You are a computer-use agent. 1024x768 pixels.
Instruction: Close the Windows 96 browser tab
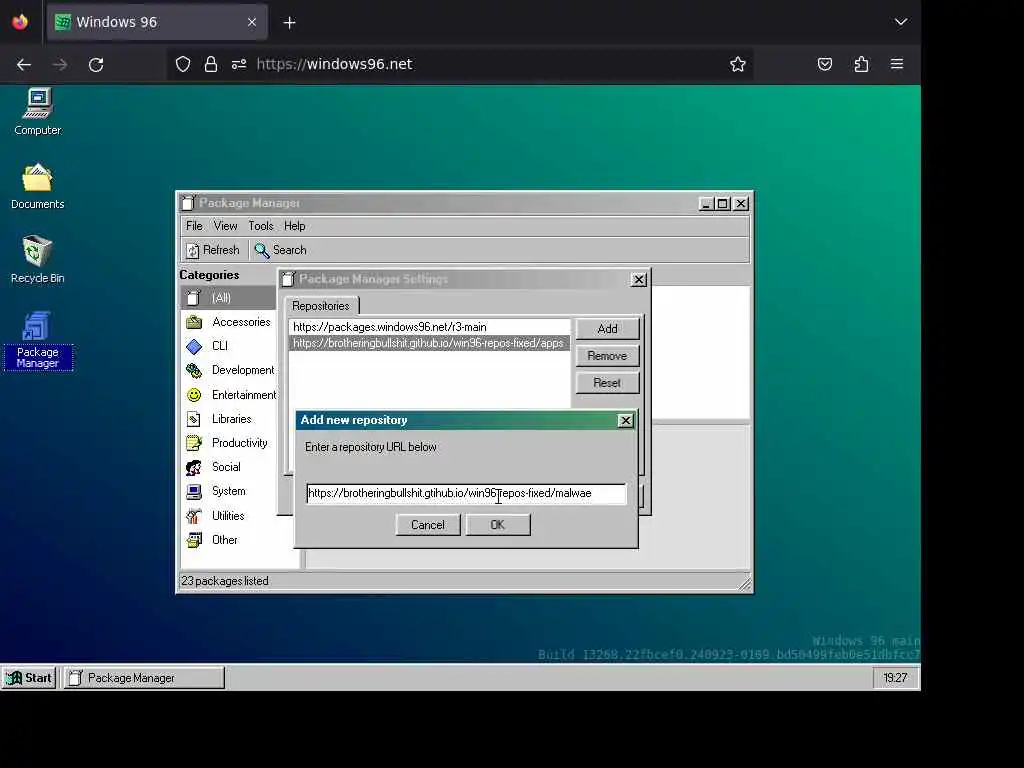point(252,22)
